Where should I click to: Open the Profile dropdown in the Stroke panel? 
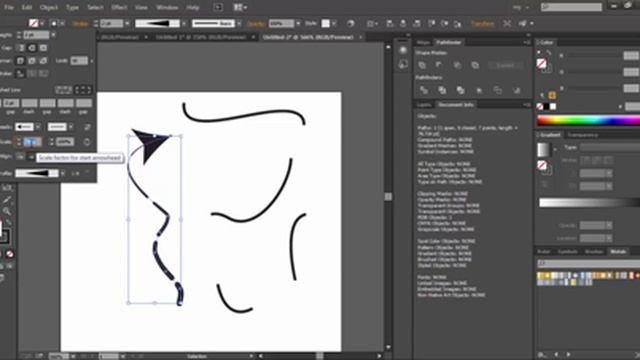(62, 173)
